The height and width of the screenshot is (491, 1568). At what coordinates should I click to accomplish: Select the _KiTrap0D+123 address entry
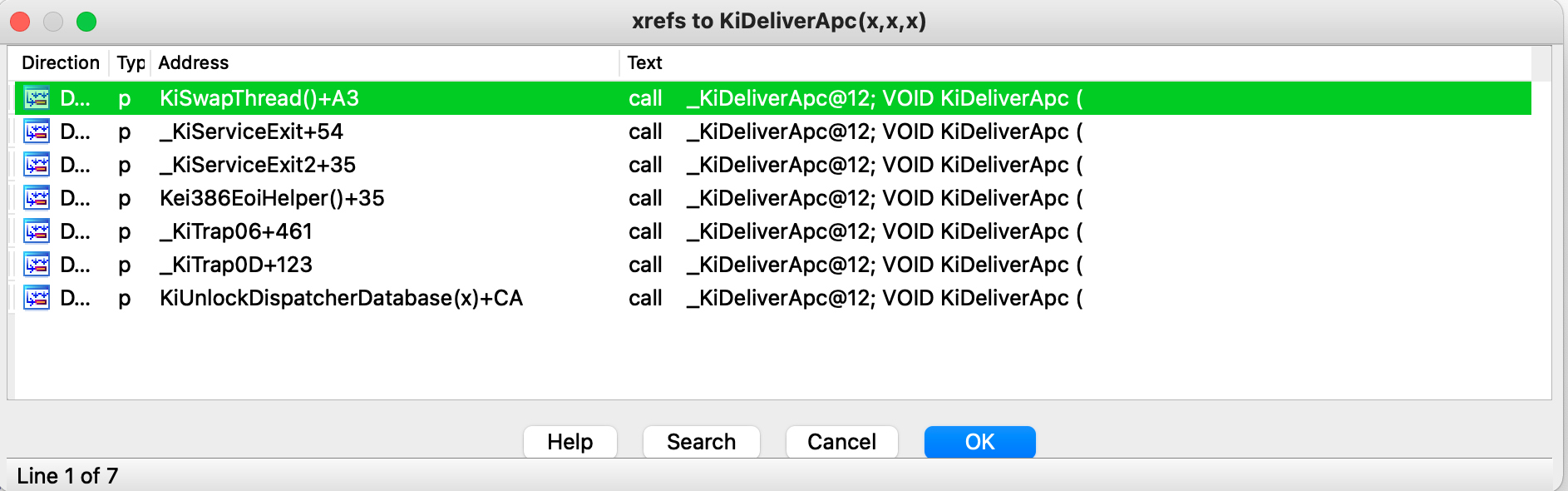pos(236,265)
